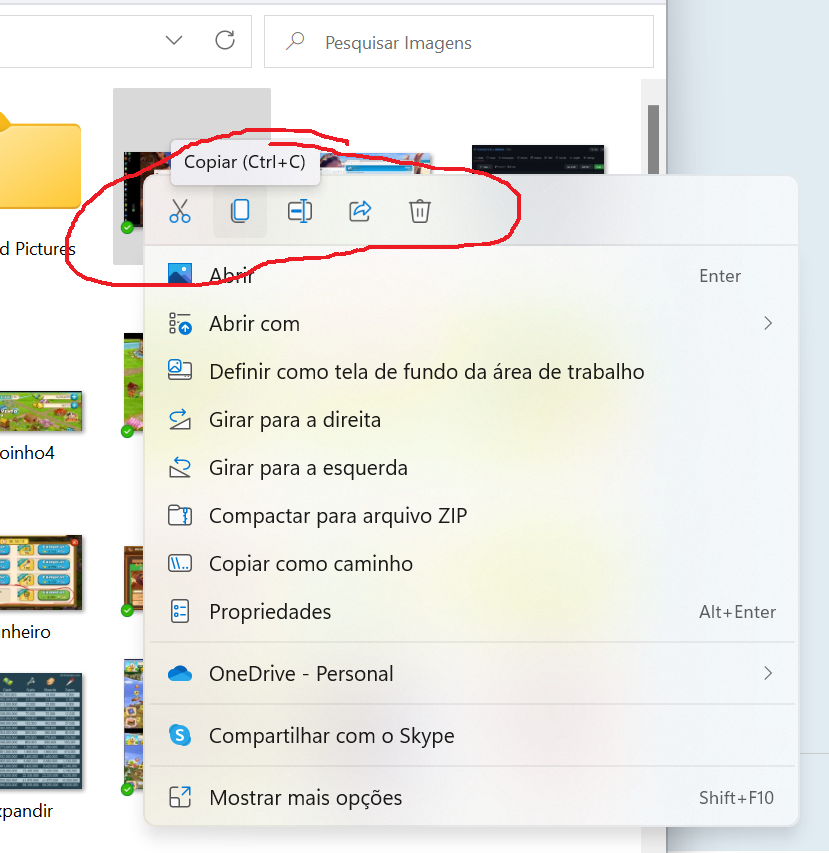This screenshot has width=829, height=853.
Task: Click the Copy icon in context menu
Action: (x=240, y=211)
